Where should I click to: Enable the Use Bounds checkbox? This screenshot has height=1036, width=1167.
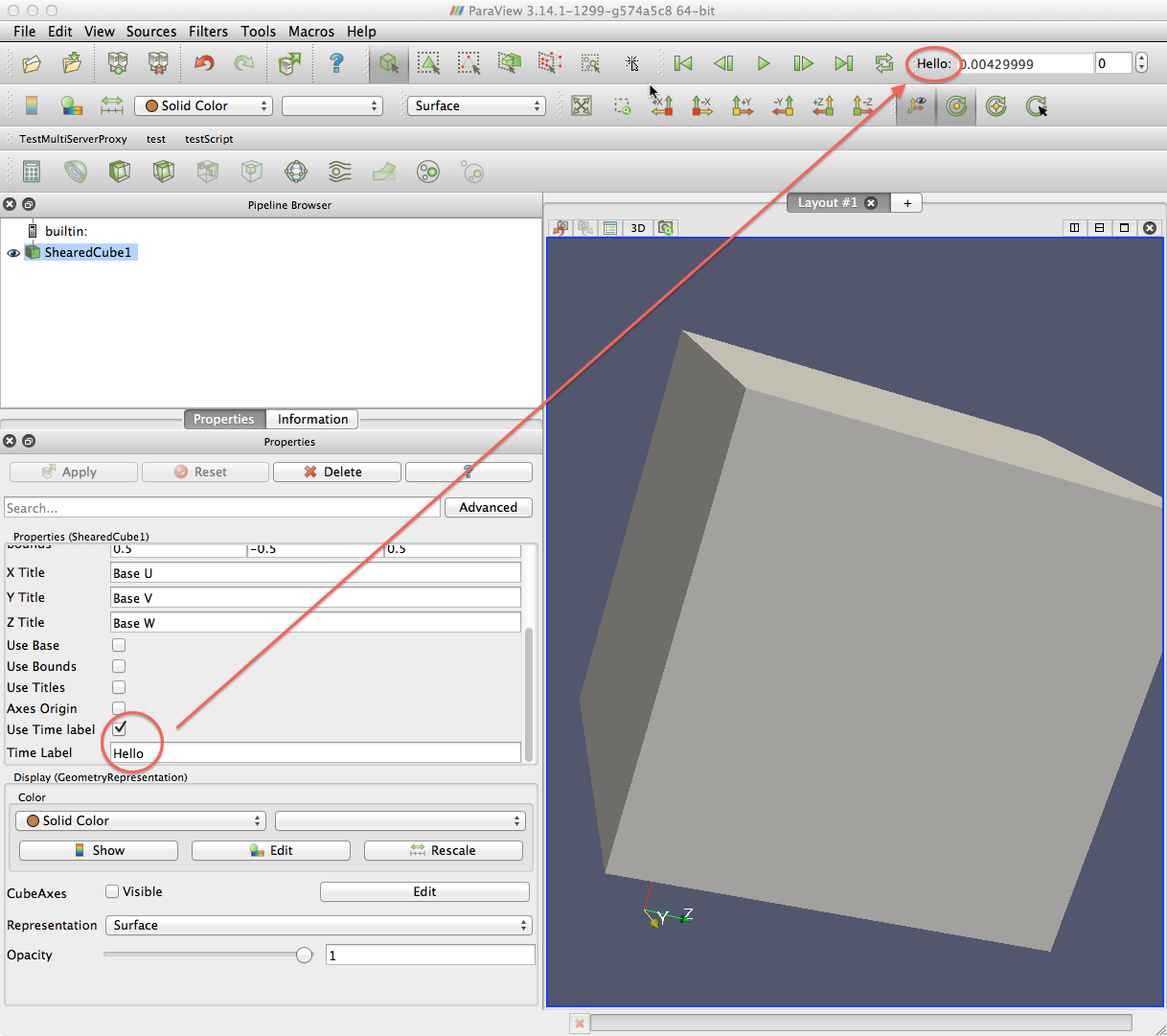(x=119, y=666)
